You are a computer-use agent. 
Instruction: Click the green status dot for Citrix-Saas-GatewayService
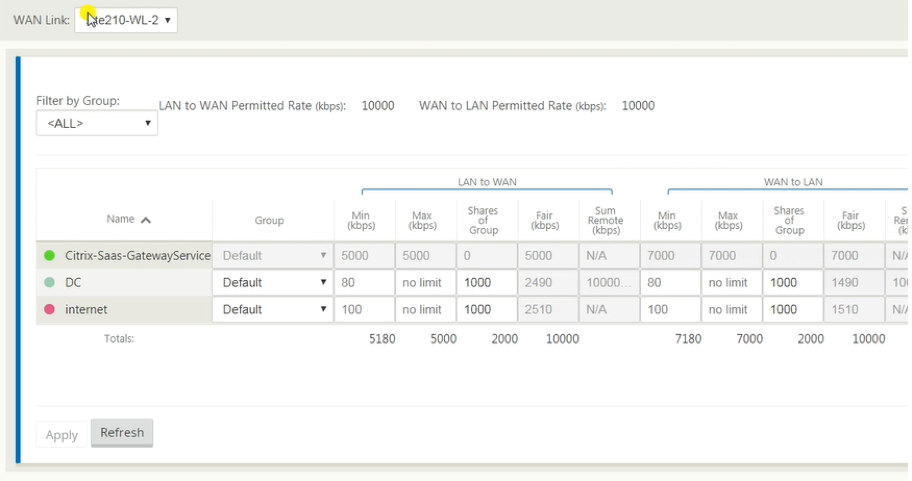[x=49, y=255]
